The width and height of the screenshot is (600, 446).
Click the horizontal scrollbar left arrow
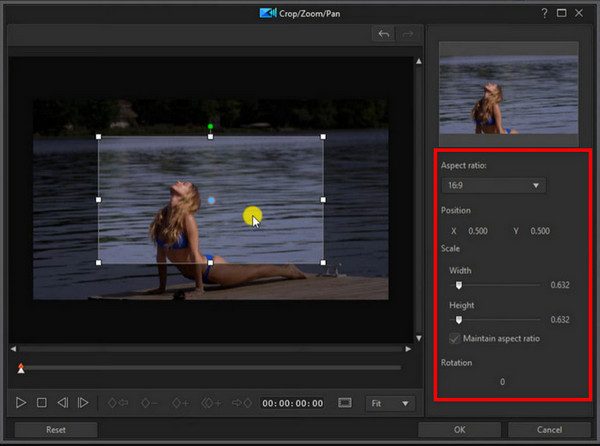[x=13, y=349]
